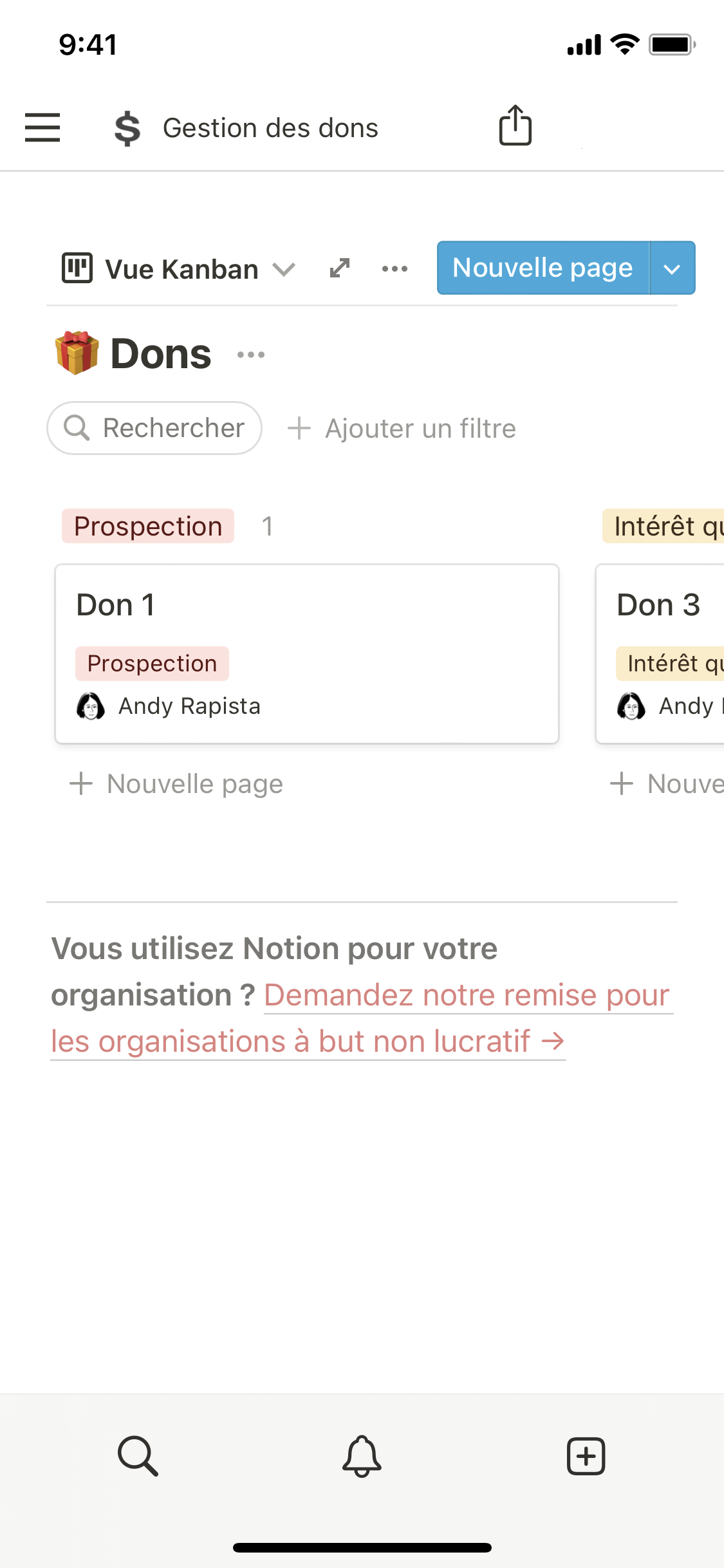Open the Dons database options dots

251,355
